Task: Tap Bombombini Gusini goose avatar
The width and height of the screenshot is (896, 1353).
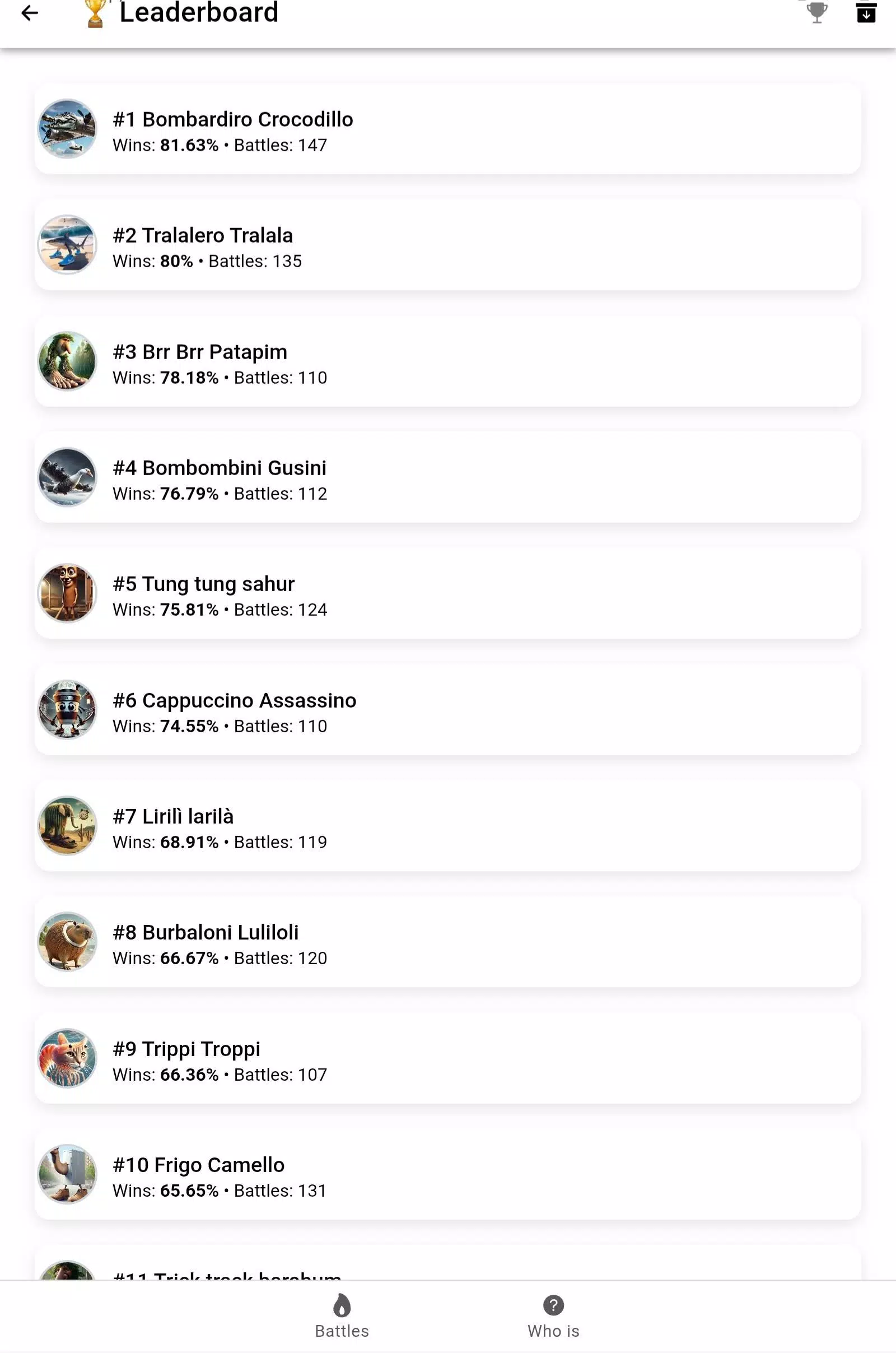Action: point(67,477)
